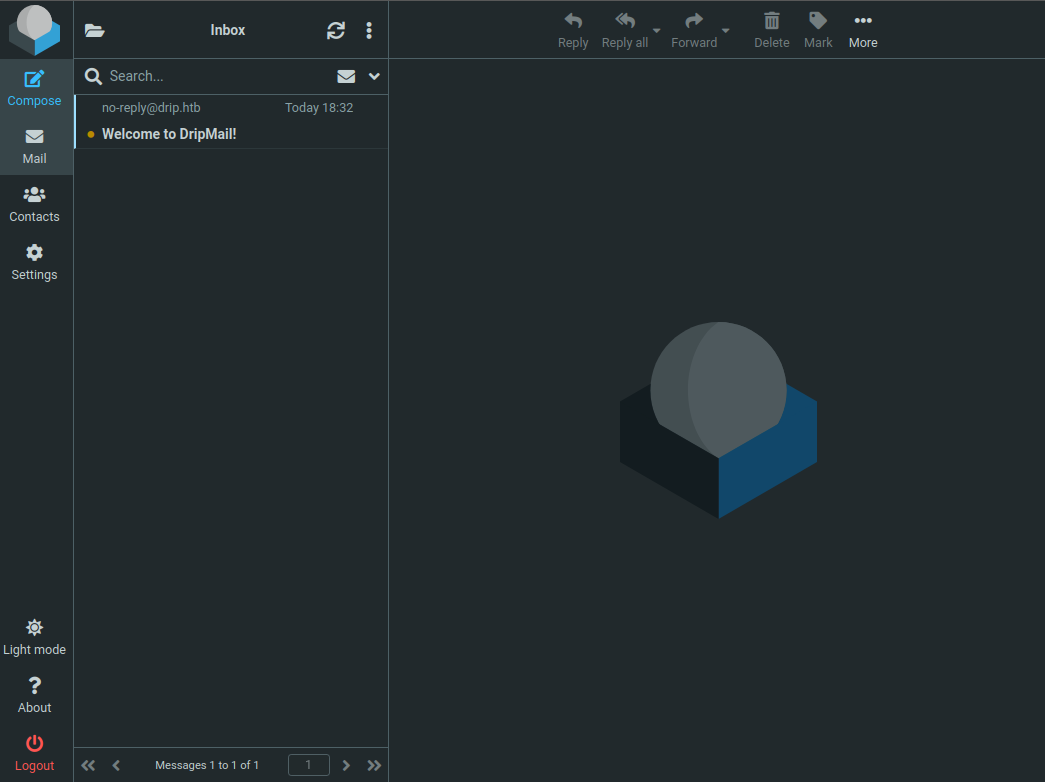Open the message list options kebab menu
This screenshot has height=782, width=1045.
coord(369,31)
